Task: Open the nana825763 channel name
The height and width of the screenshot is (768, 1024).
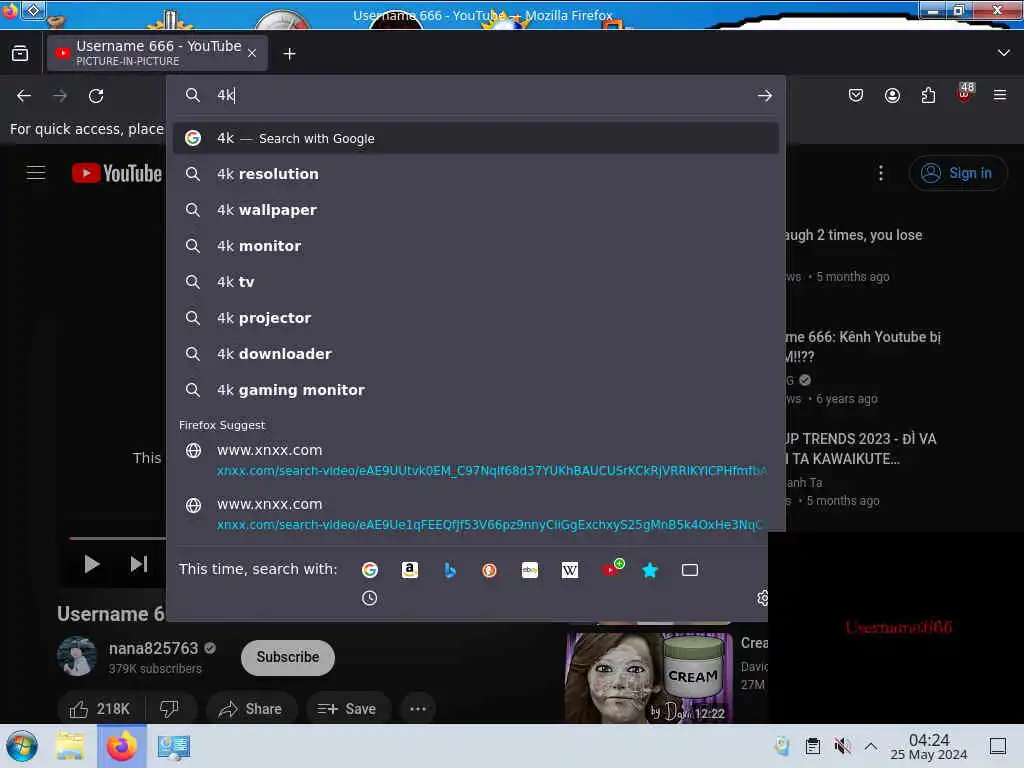Action: pyautogui.click(x=153, y=648)
